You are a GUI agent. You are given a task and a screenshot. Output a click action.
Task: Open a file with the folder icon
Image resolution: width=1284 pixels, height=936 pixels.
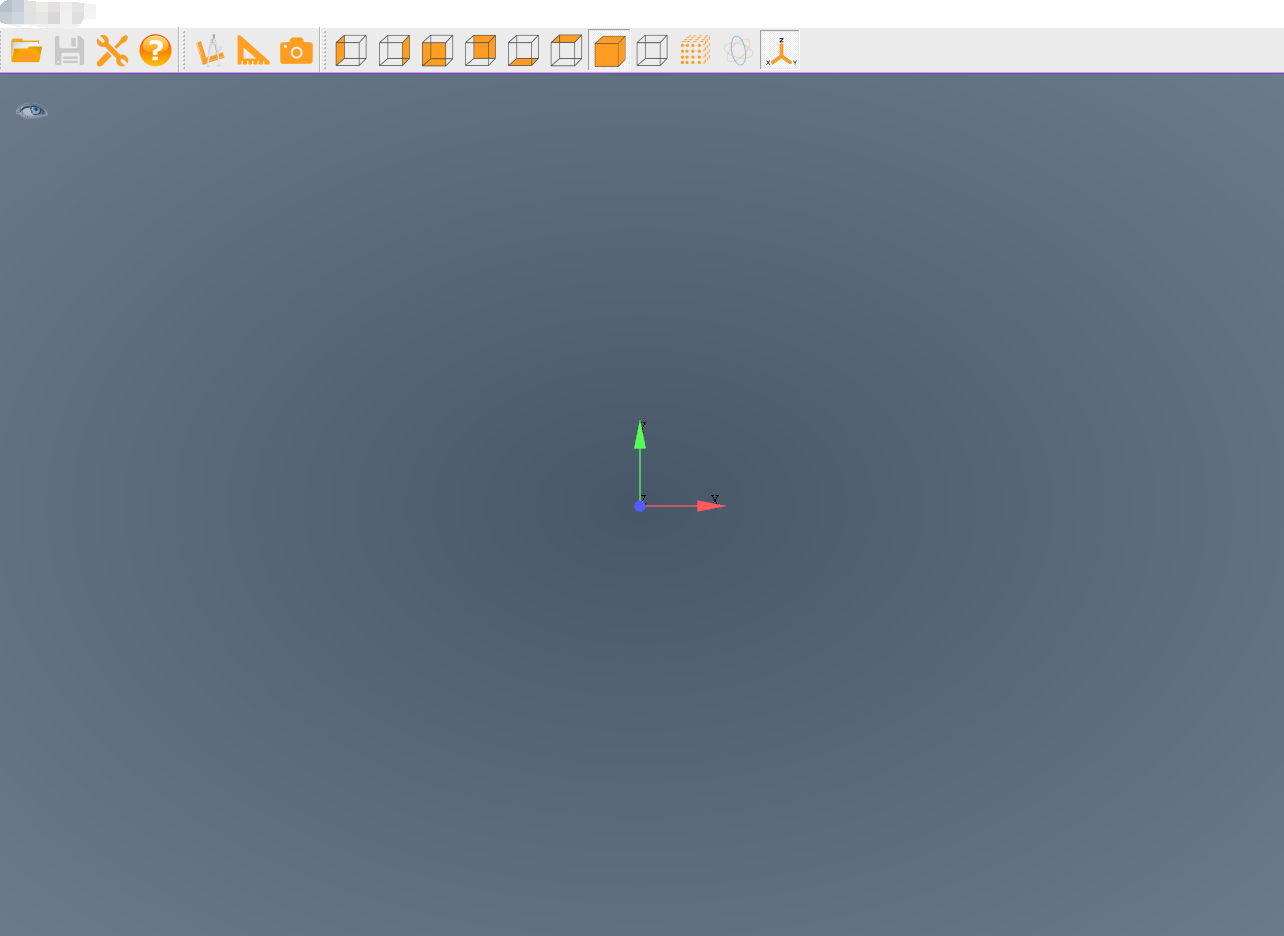click(26, 50)
